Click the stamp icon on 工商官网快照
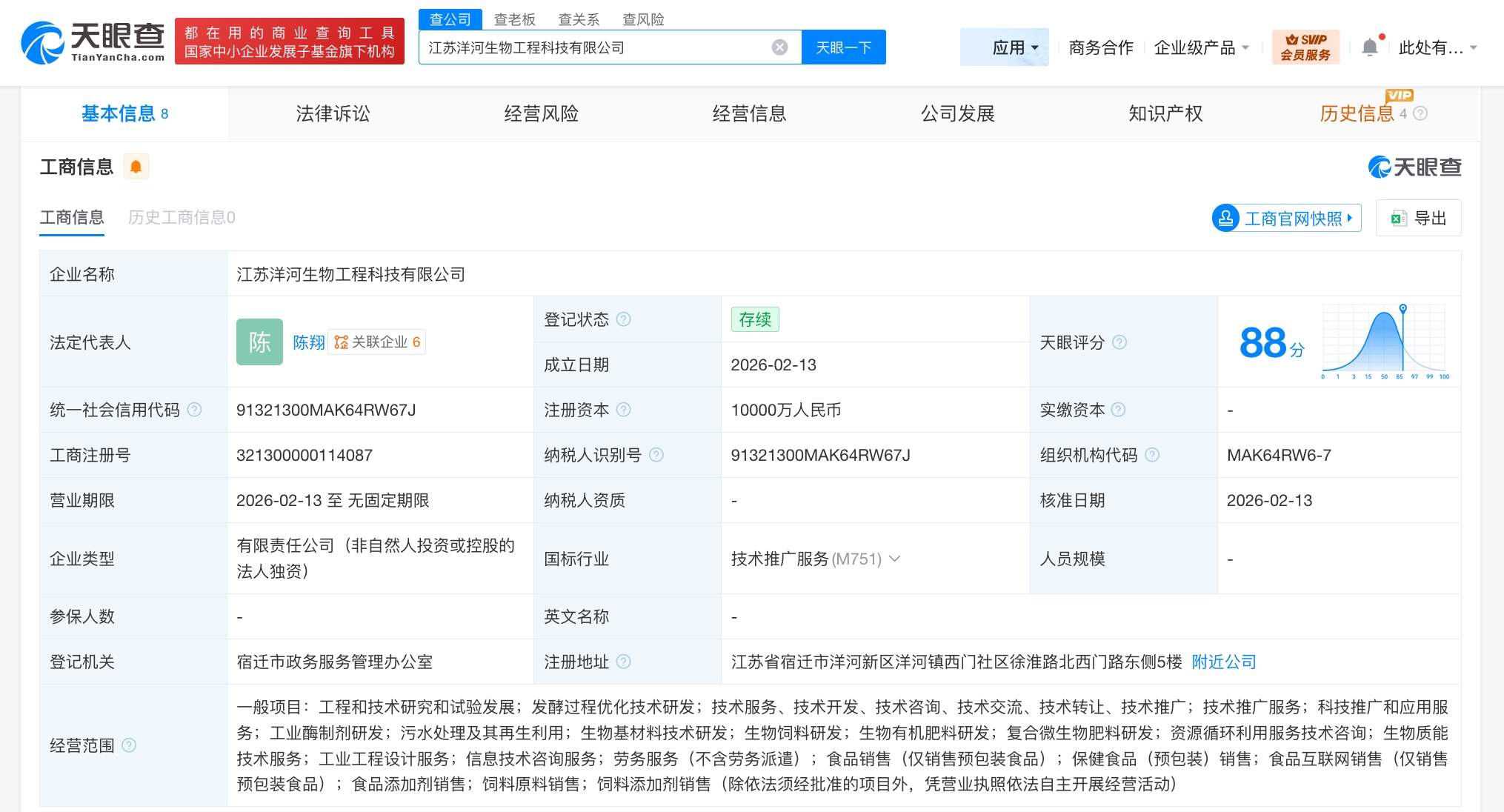This screenshot has height=812, width=1504. pos(1225,219)
